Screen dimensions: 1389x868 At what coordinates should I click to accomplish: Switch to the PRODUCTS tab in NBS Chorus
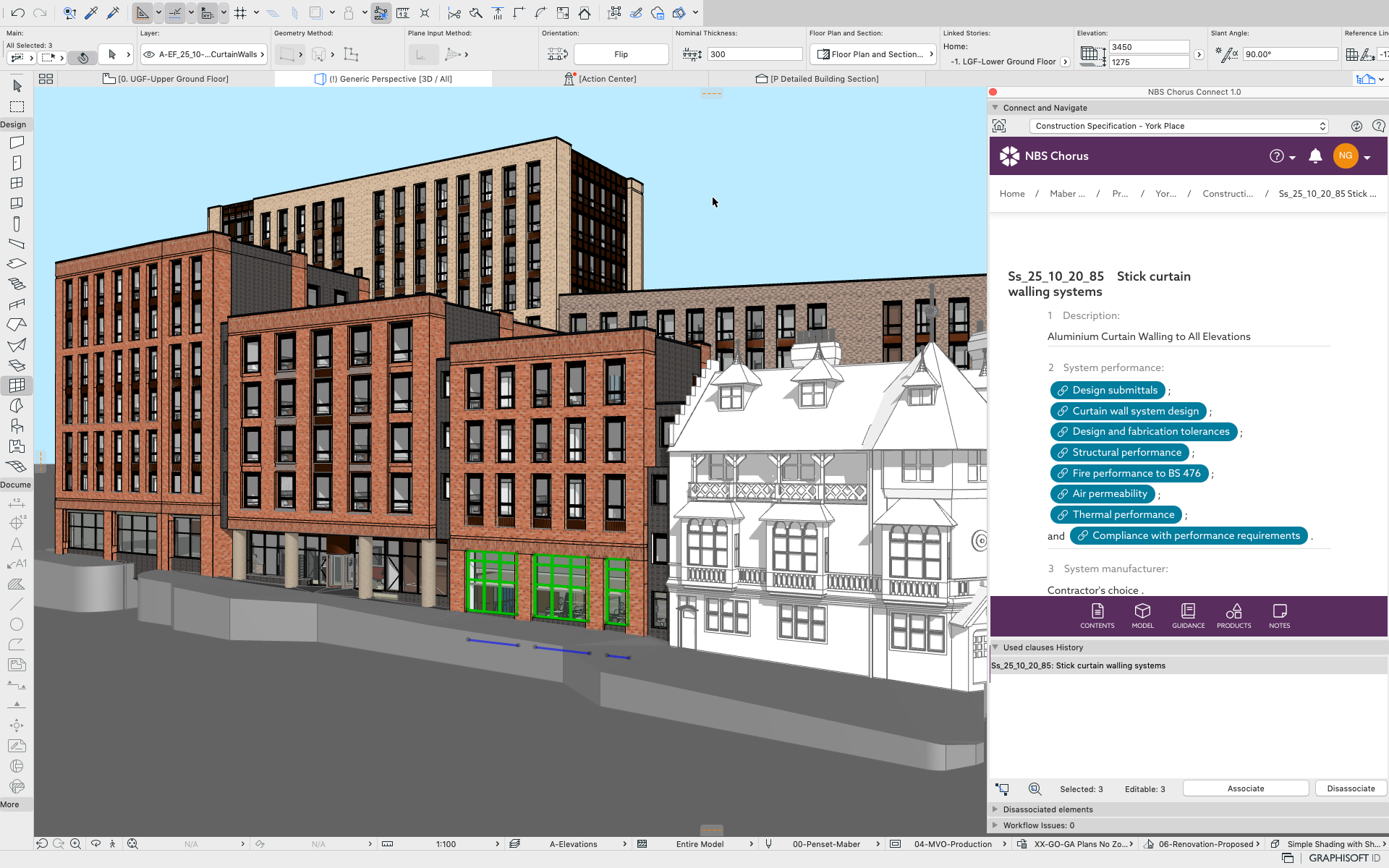pos(1233,616)
